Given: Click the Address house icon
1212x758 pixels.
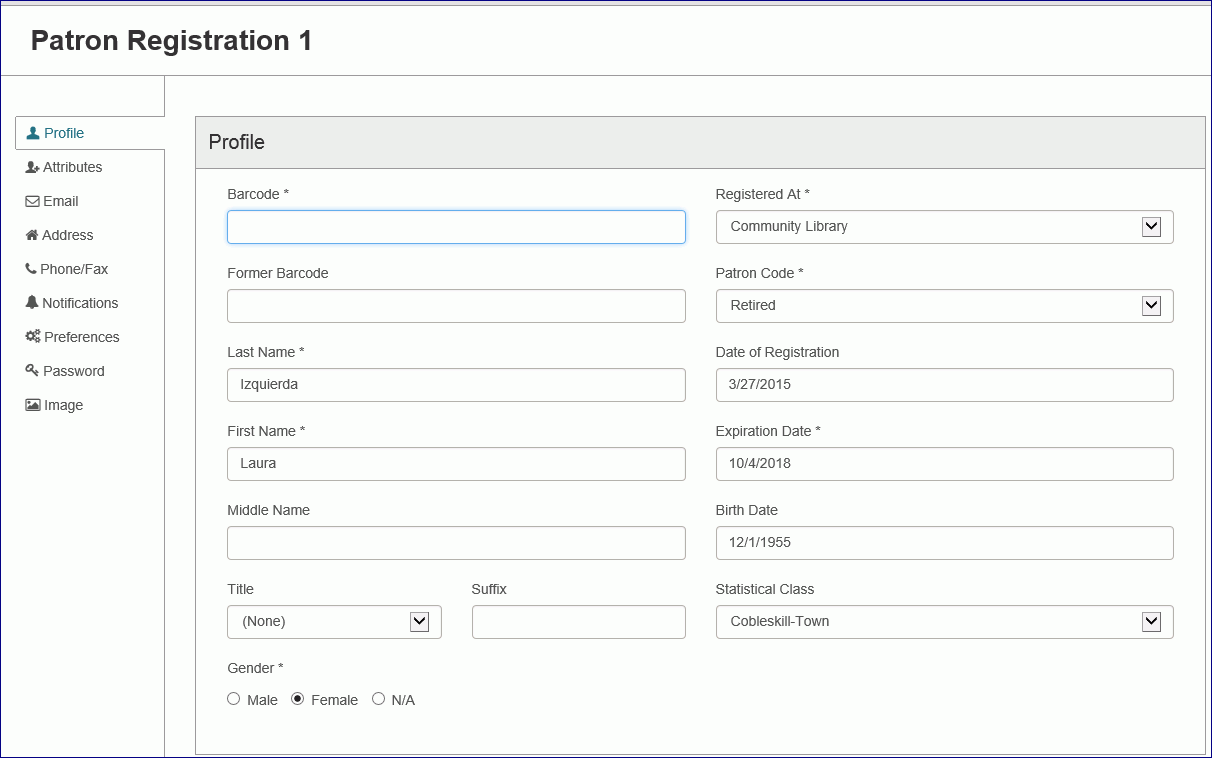Looking at the screenshot, I should [x=32, y=235].
